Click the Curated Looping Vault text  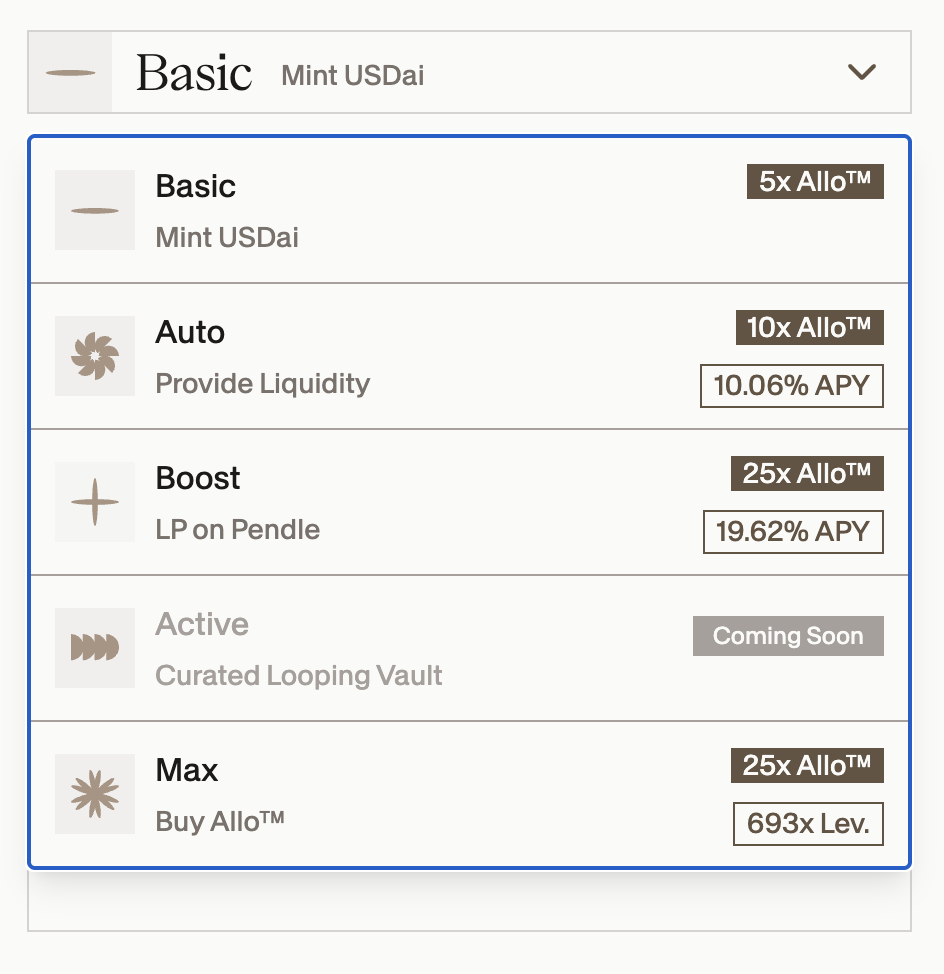pos(299,676)
